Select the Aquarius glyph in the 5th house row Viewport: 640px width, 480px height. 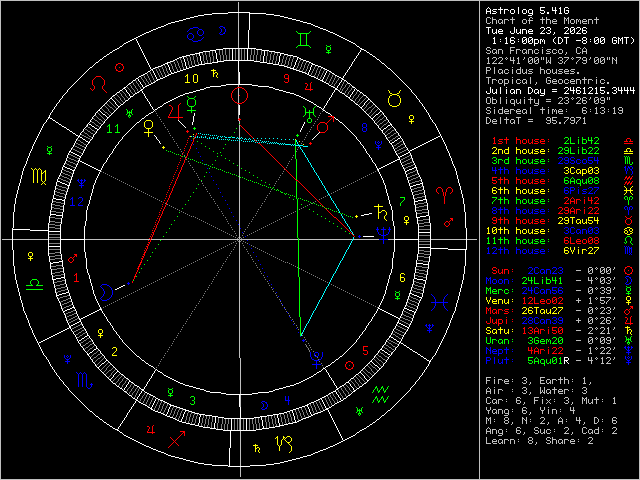point(628,181)
